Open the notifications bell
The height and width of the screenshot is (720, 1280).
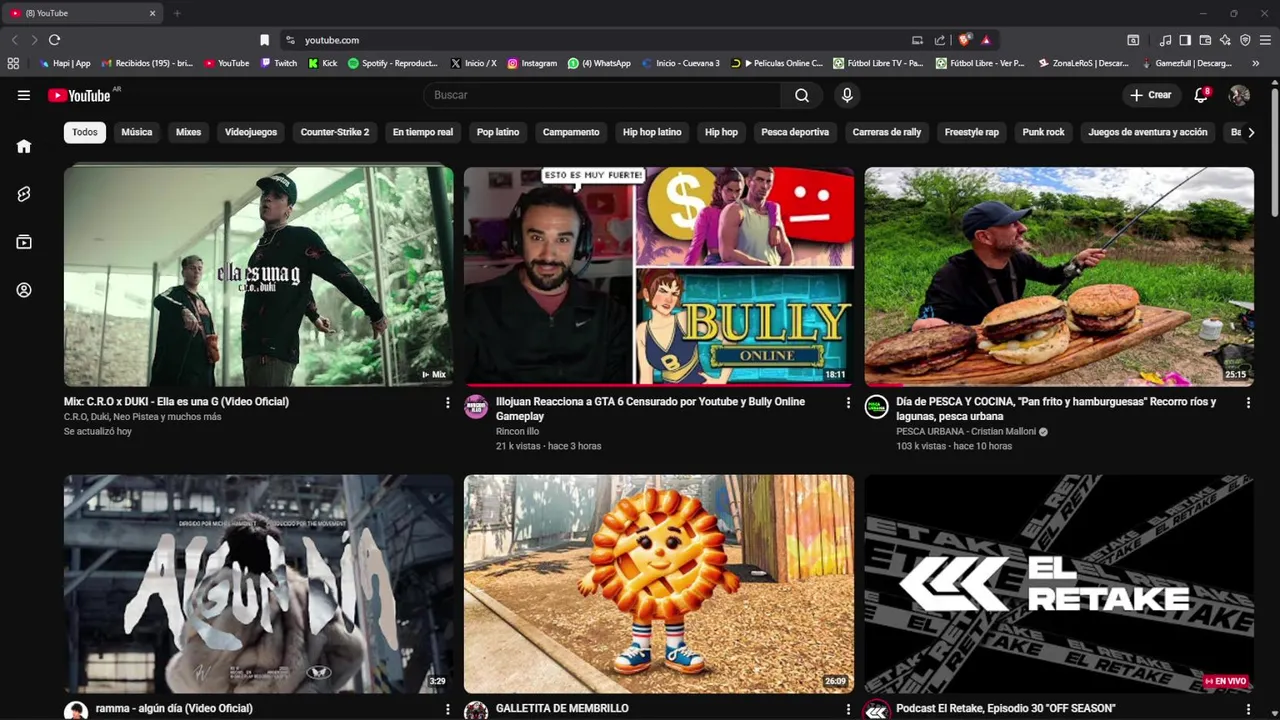1201,95
